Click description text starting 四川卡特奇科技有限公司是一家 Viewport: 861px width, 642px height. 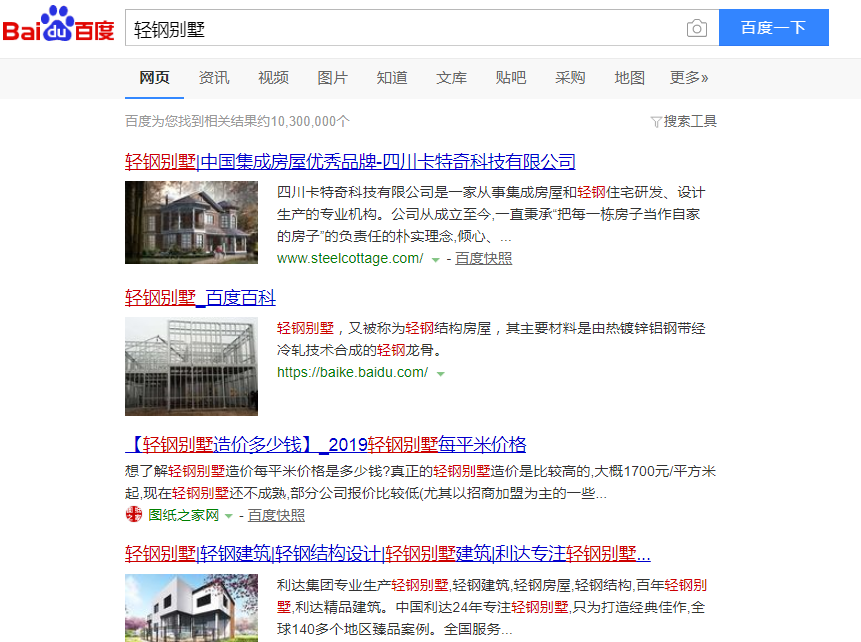tap(491, 214)
